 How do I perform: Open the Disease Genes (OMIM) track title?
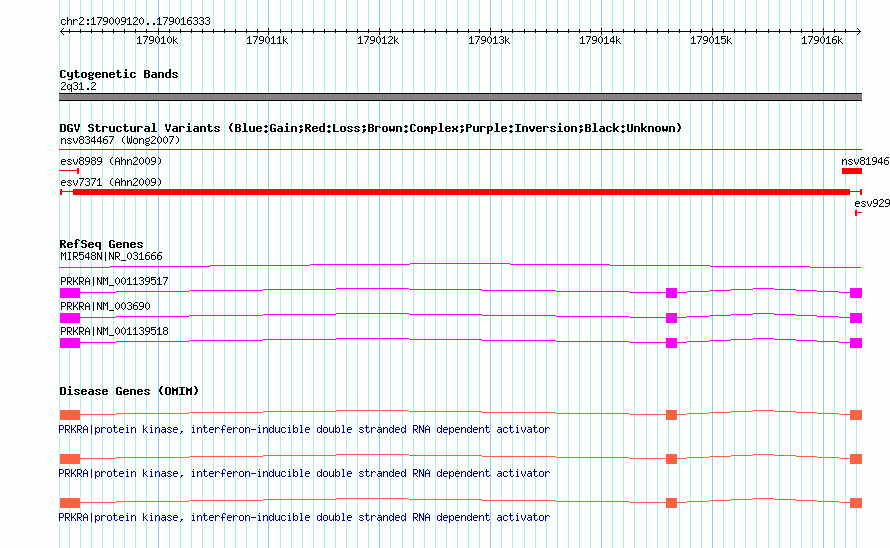click(129, 391)
